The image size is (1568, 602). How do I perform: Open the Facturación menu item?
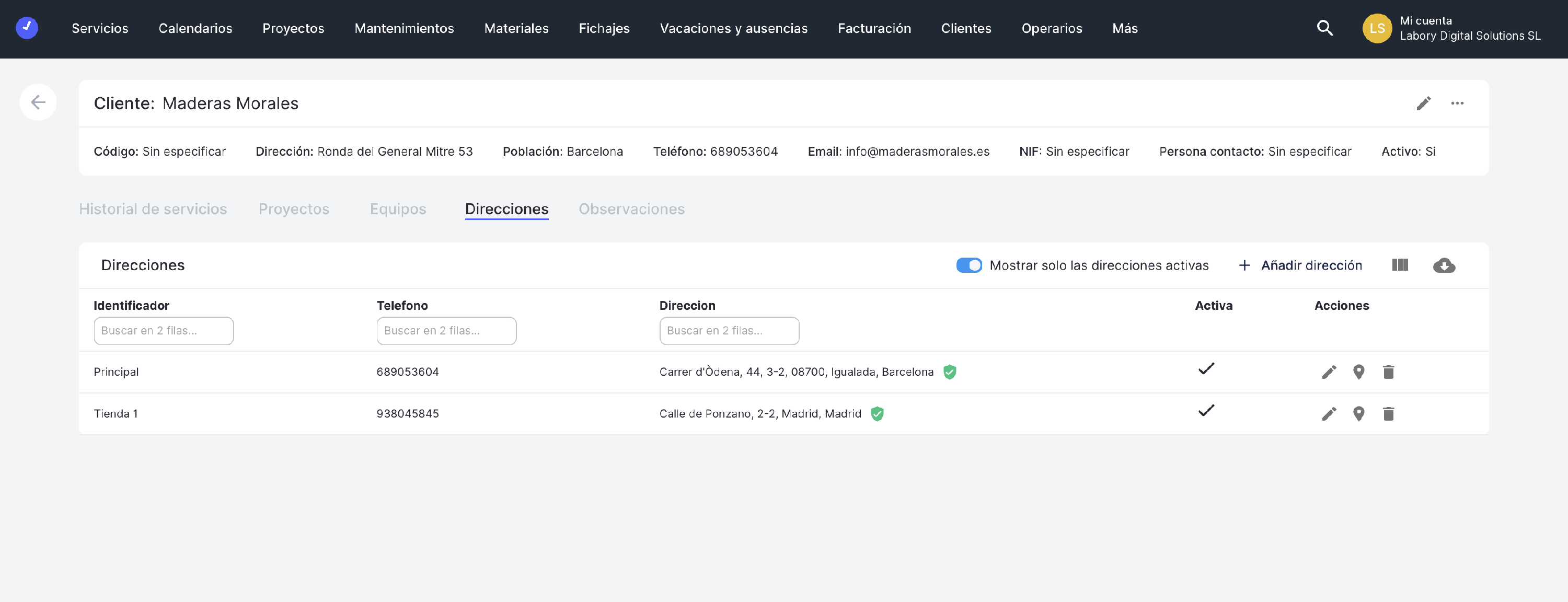tap(873, 28)
